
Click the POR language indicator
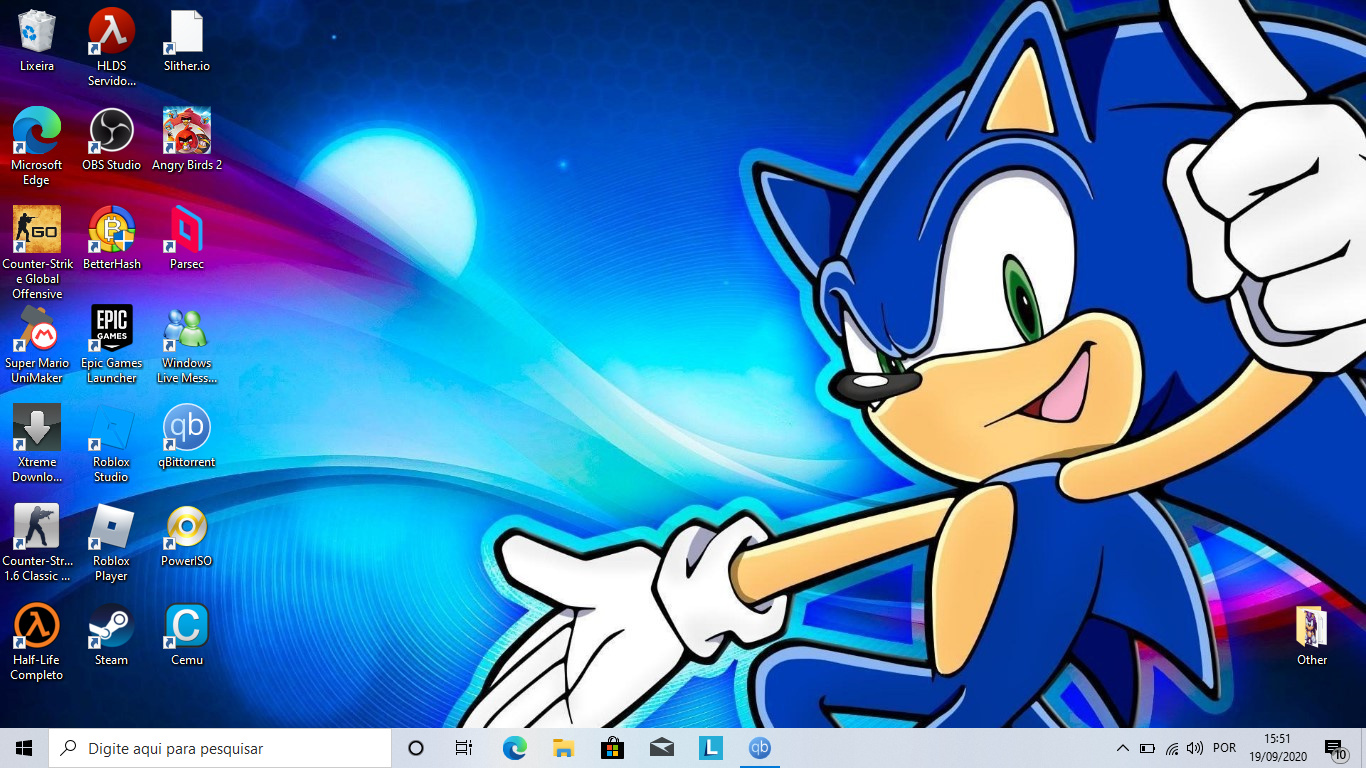tap(1224, 748)
